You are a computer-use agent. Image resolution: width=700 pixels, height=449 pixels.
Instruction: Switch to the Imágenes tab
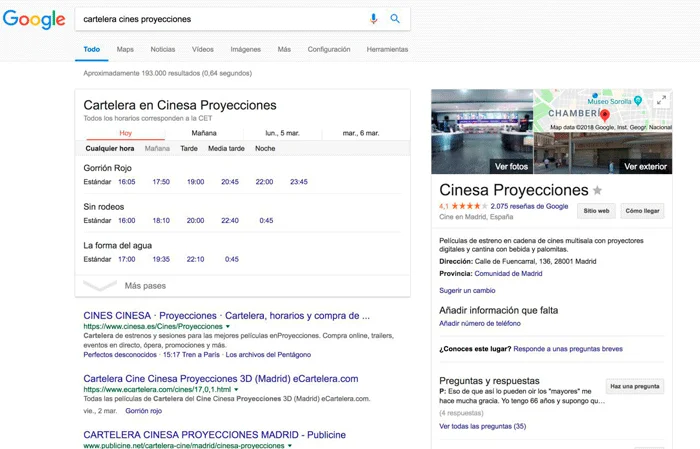pos(246,49)
